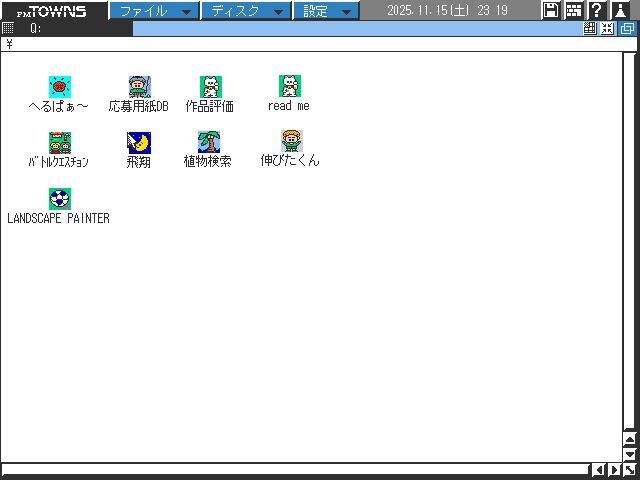Open the question mark help icon
This screenshot has height=480, width=640.
596,10
